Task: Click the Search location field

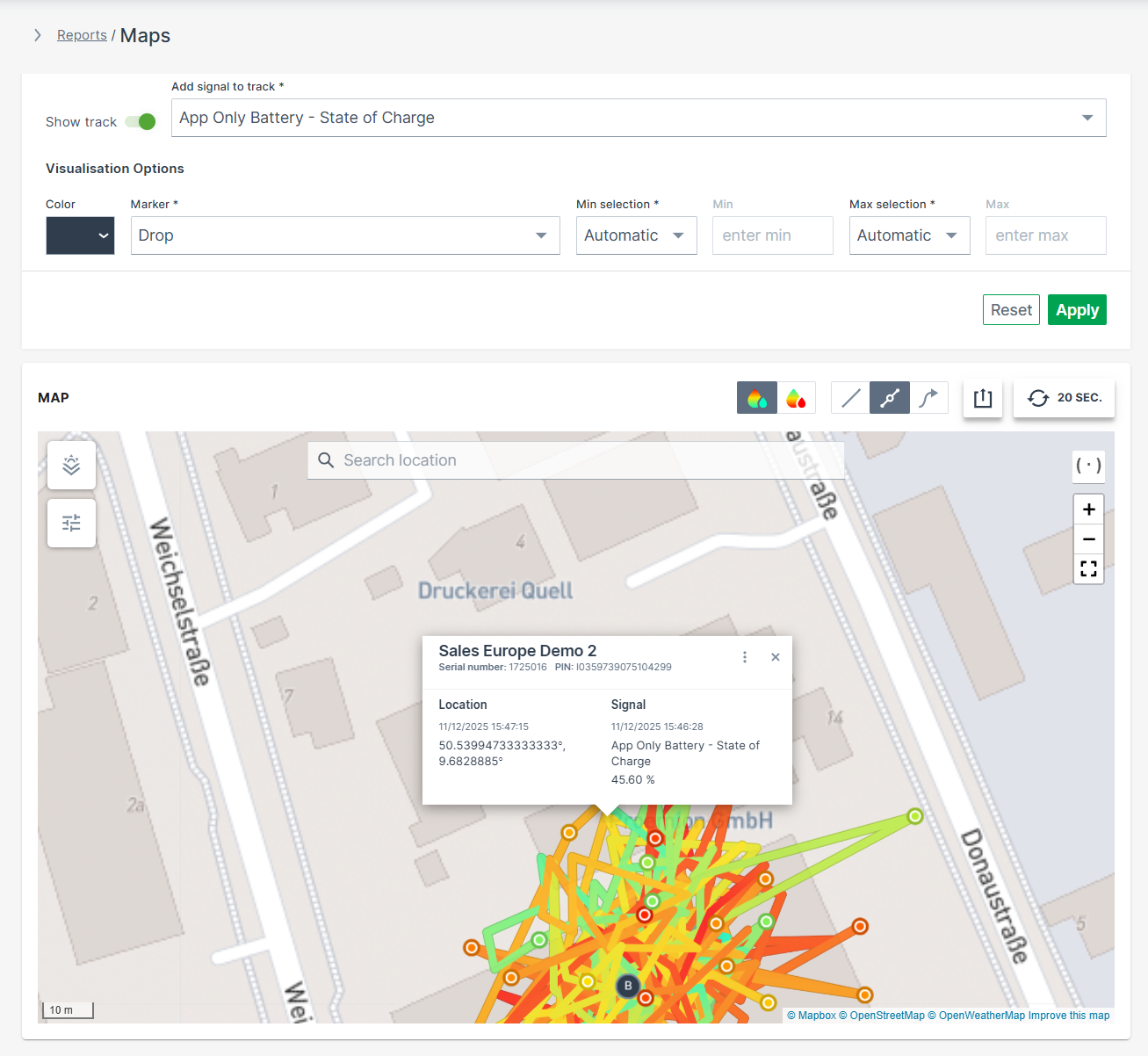Action: 575,460
